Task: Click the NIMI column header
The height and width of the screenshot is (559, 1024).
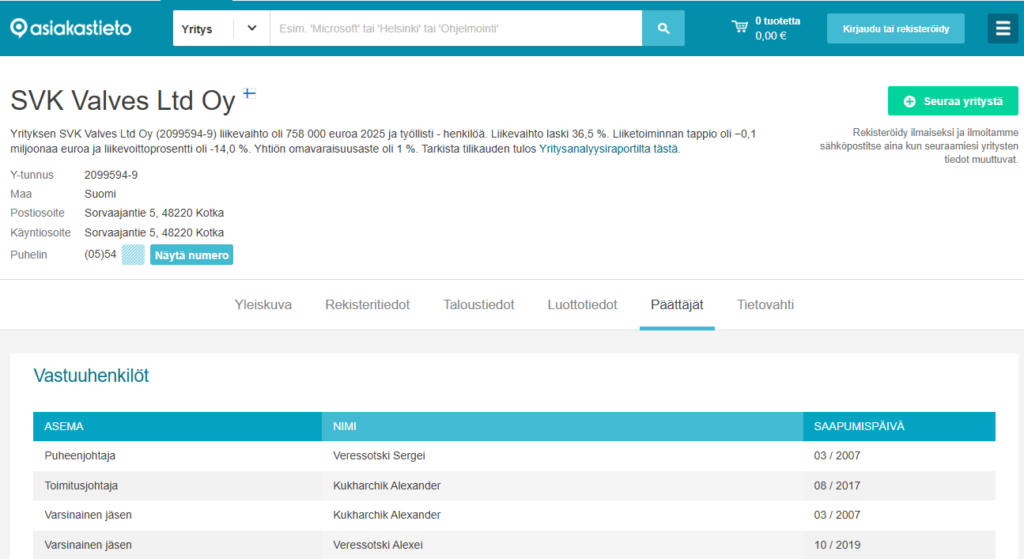Action: pyautogui.click(x=562, y=426)
